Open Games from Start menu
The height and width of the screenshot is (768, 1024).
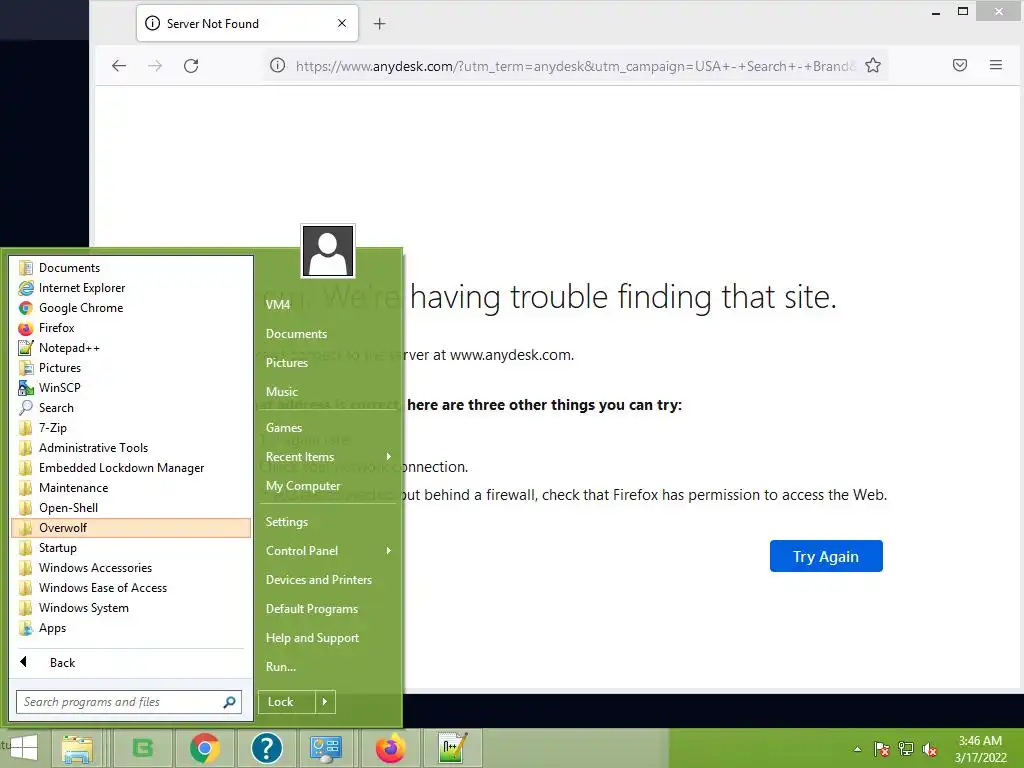pos(328,428)
